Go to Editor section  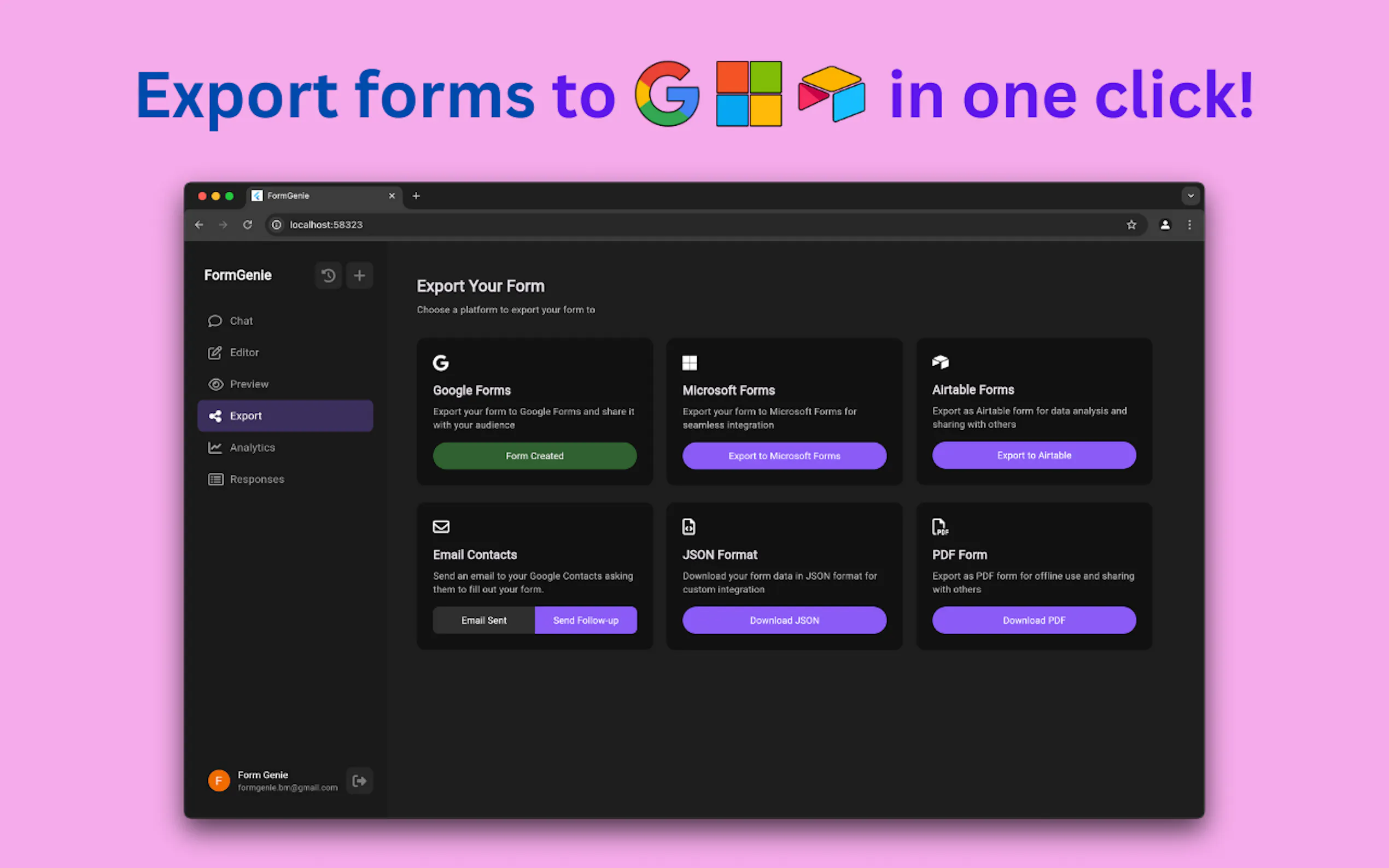[x=244, y=353]
